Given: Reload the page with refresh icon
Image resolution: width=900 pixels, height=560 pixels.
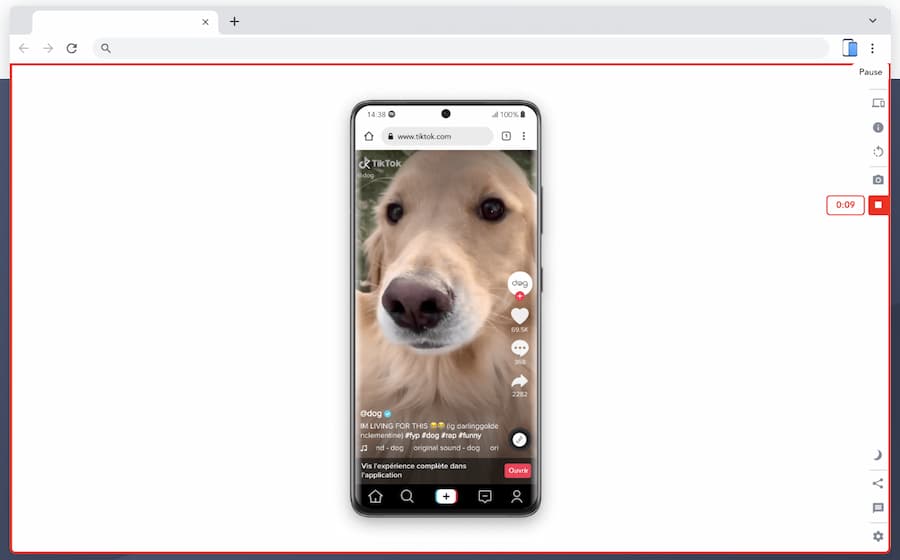Looking at the screenshot, I should pos(72,48).
